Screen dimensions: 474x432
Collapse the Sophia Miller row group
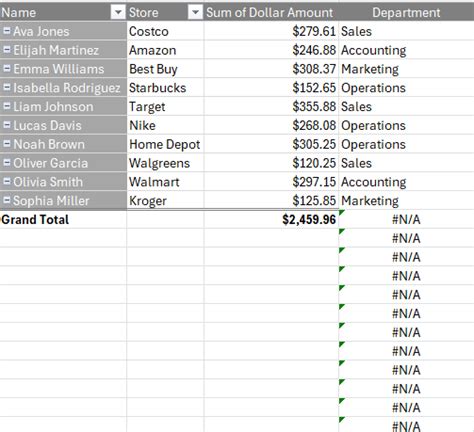click(7, 200)
